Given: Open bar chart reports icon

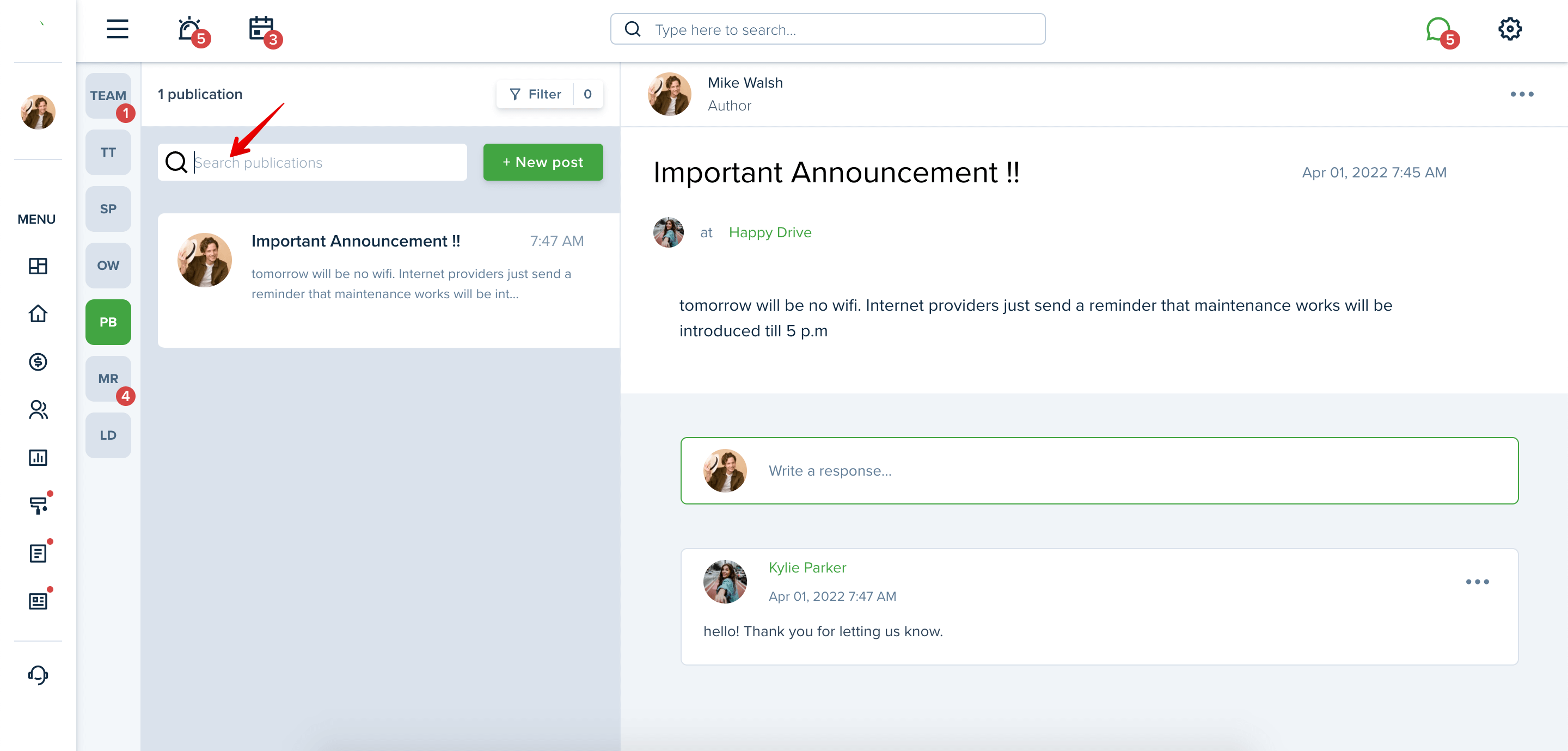Looking at the screenshot, I should click(38, 458).
